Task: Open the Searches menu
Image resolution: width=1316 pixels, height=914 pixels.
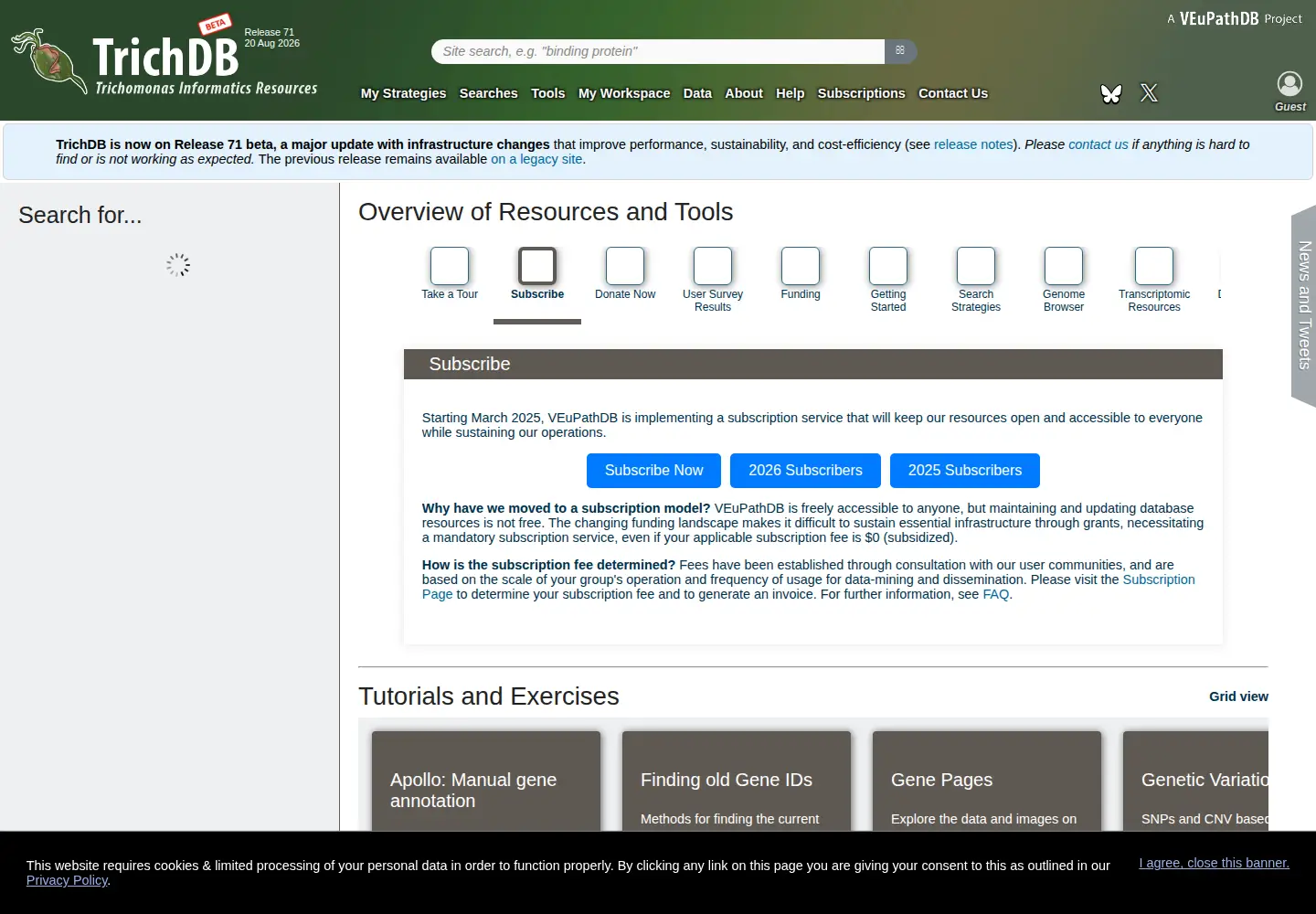Action: tap(488, 93)
